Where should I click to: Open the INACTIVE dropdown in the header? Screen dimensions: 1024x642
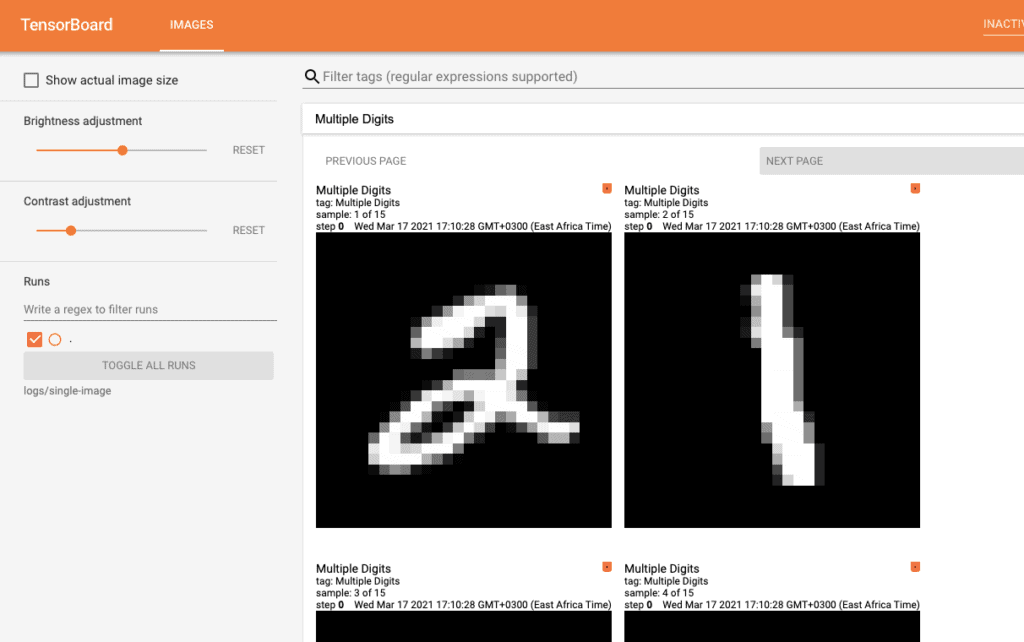click(1003, 24)
